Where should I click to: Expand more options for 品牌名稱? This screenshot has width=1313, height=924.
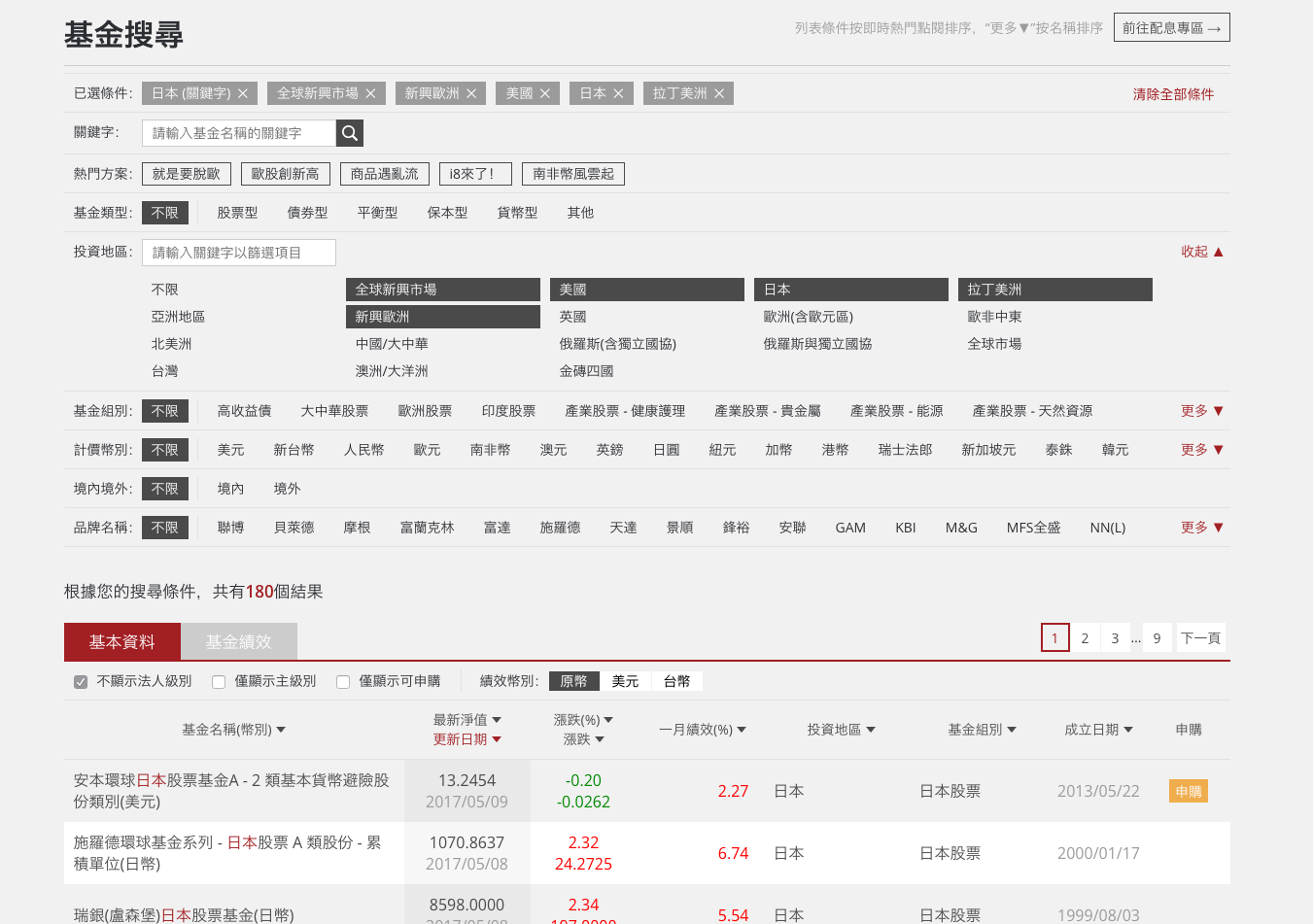click(1202, 528)
